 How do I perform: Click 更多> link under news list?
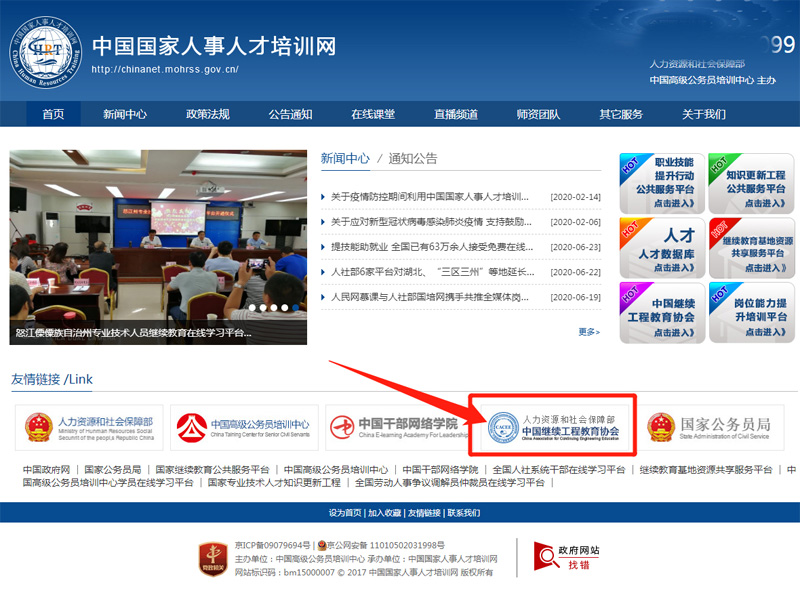589,332
